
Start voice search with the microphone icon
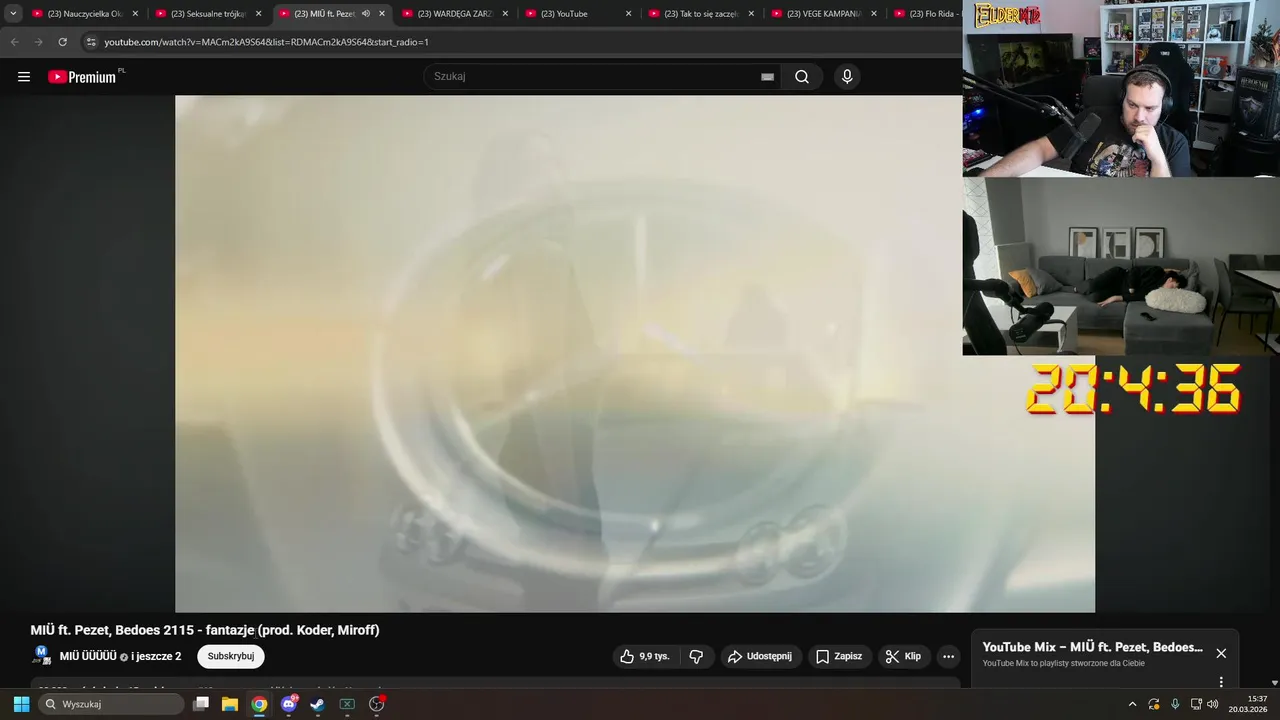tap(847, 77)
